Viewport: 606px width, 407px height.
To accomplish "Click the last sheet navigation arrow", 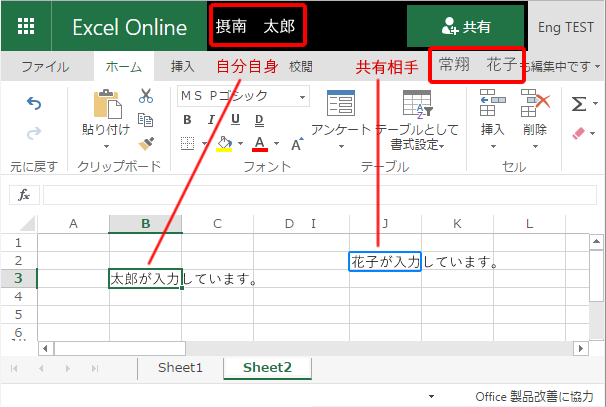I will [x=95, y=368].
